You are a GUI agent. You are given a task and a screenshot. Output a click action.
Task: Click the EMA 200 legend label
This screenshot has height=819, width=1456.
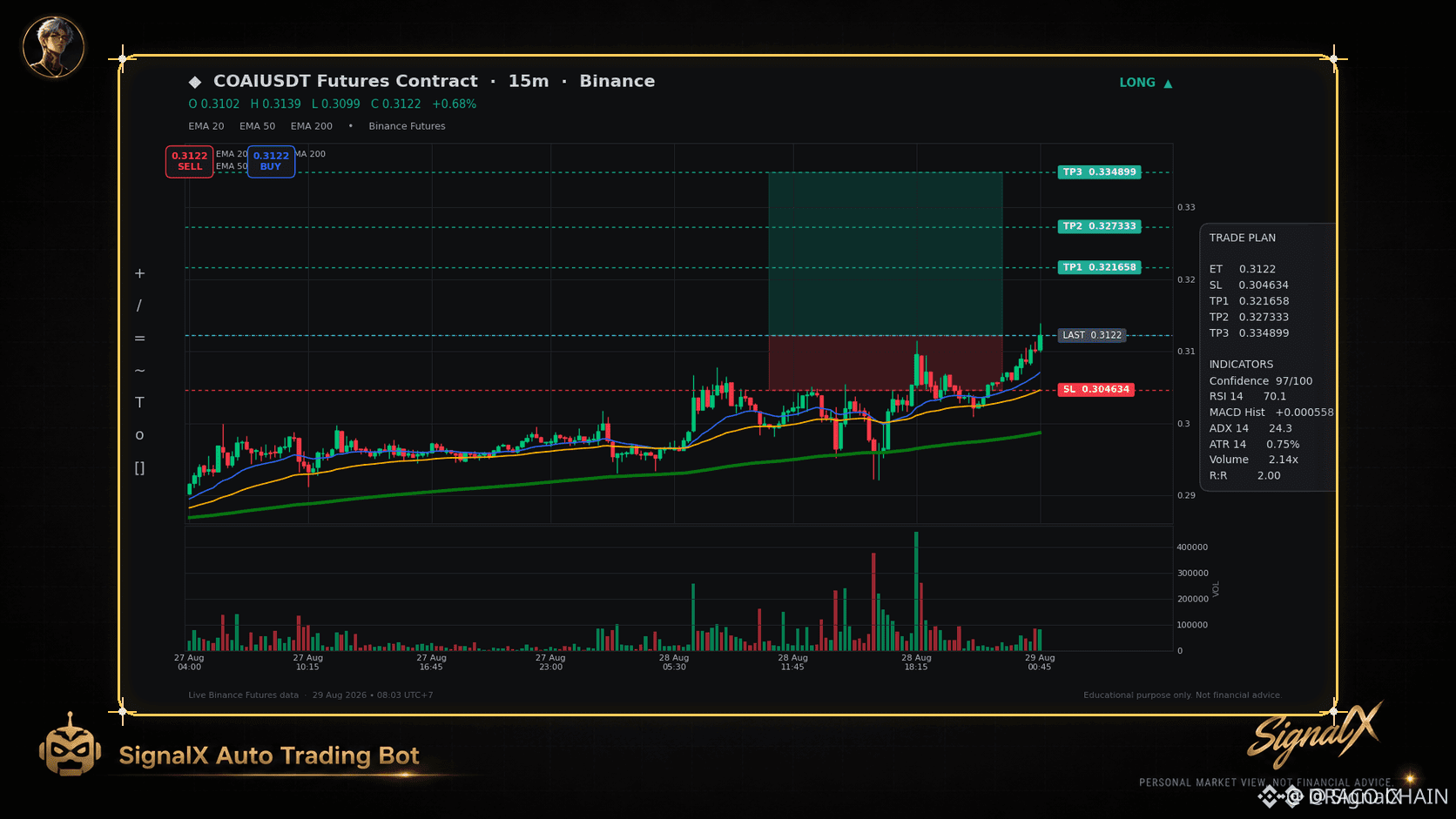click(x=312, y=126)
